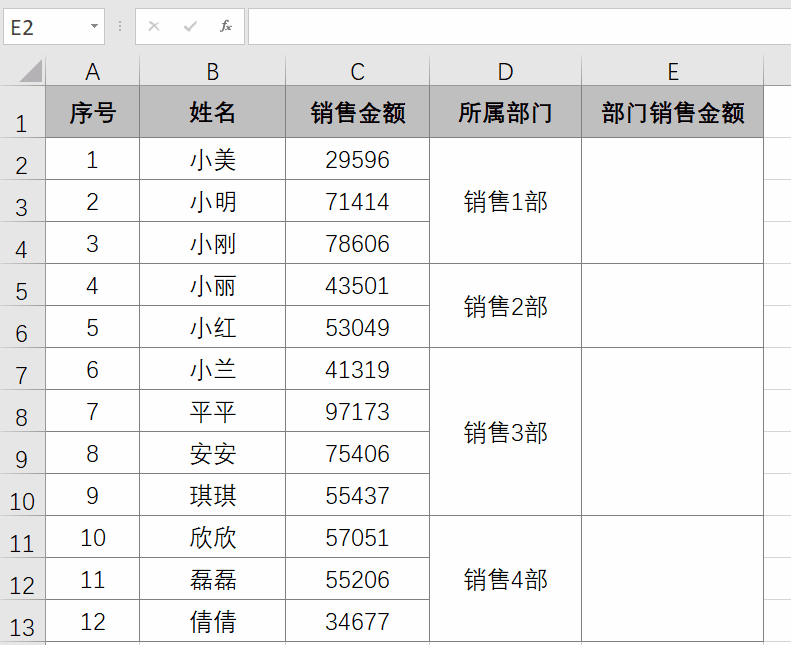This screenshot has width=791, height=645.
Task: Click the sales amount 43501
Action: point(358,285)
